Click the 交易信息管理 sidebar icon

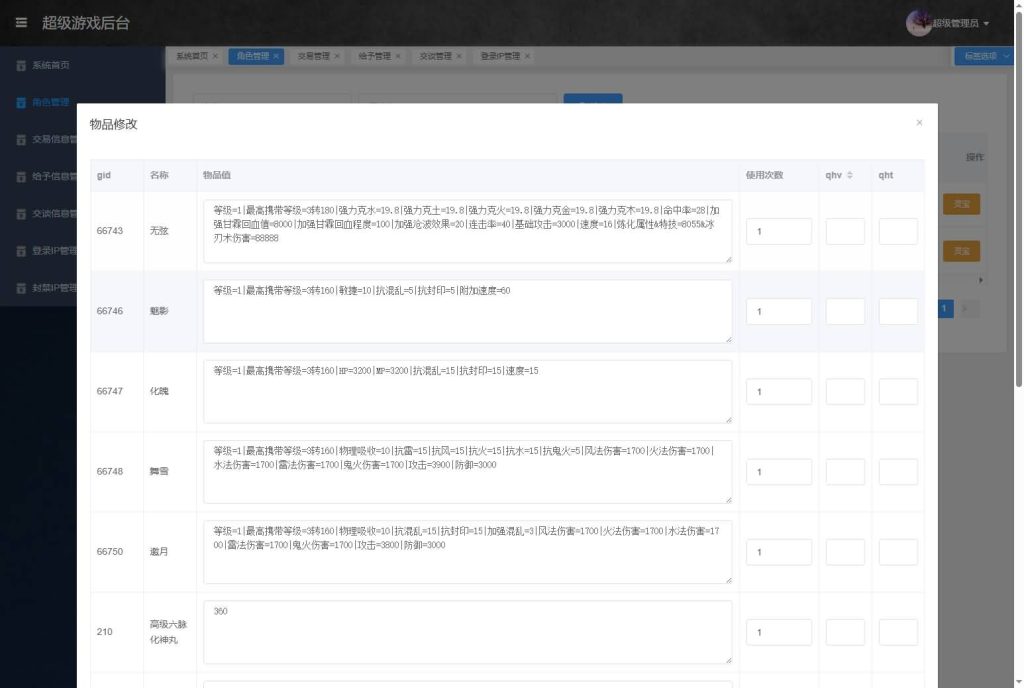tap(20, 139)
